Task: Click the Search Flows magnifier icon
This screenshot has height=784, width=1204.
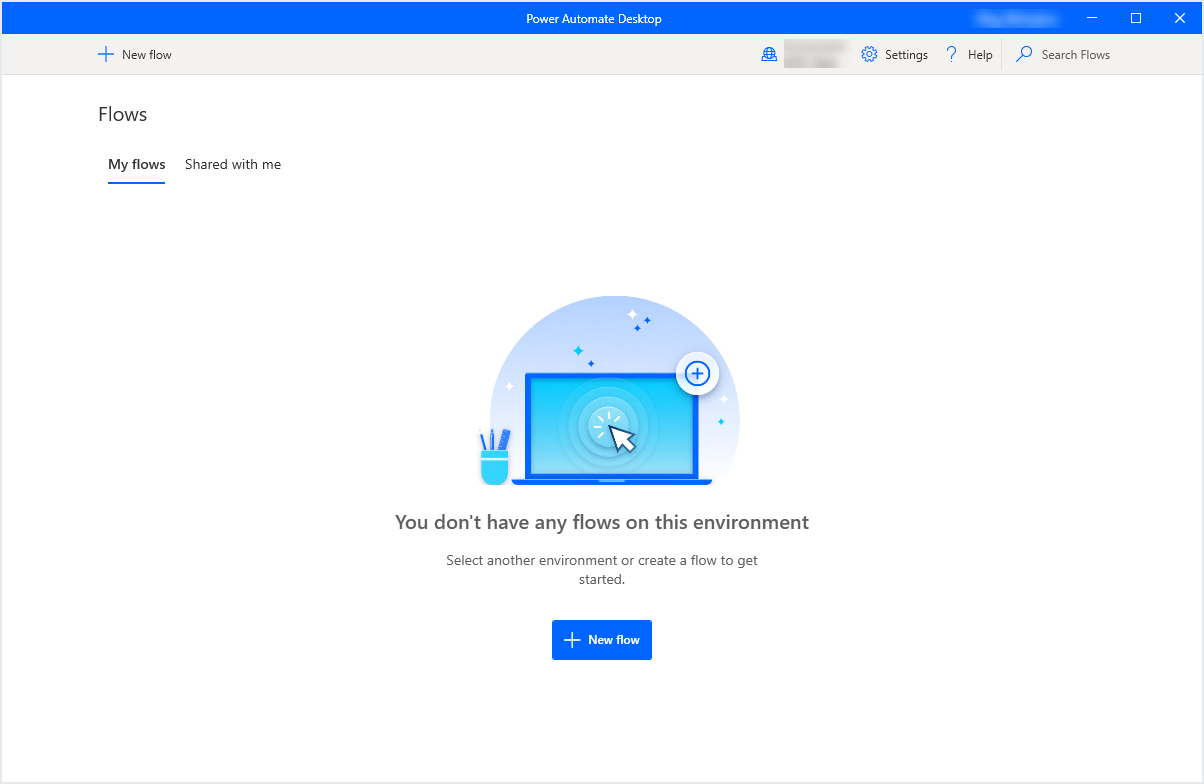Action: coord(1023,54)
